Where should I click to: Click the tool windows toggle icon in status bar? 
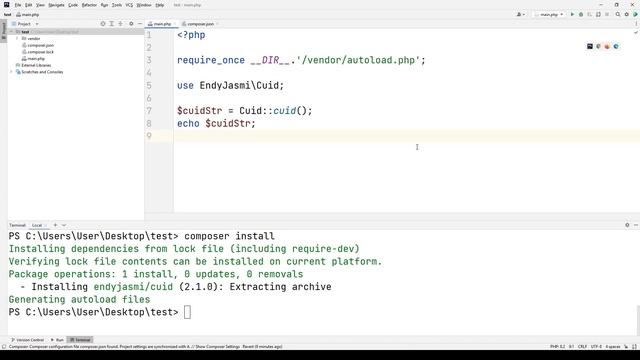[4, 347]
